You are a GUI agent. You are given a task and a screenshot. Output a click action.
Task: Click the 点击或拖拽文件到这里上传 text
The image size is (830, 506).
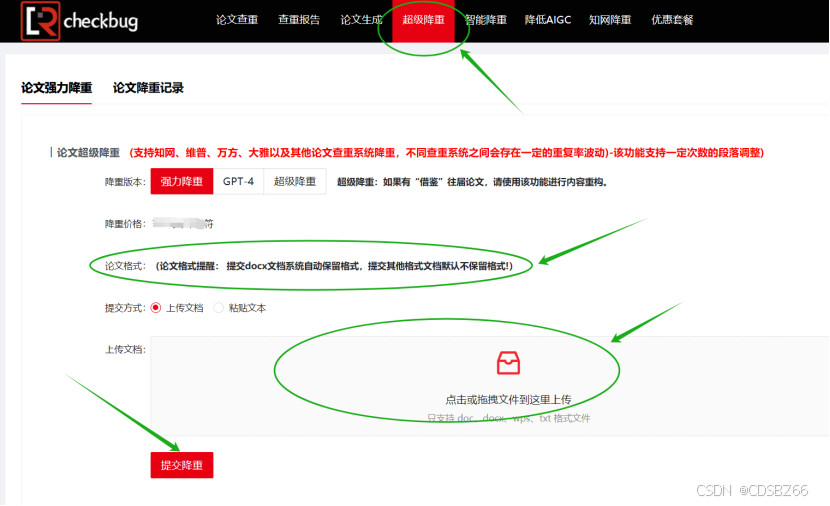[508, 400]
